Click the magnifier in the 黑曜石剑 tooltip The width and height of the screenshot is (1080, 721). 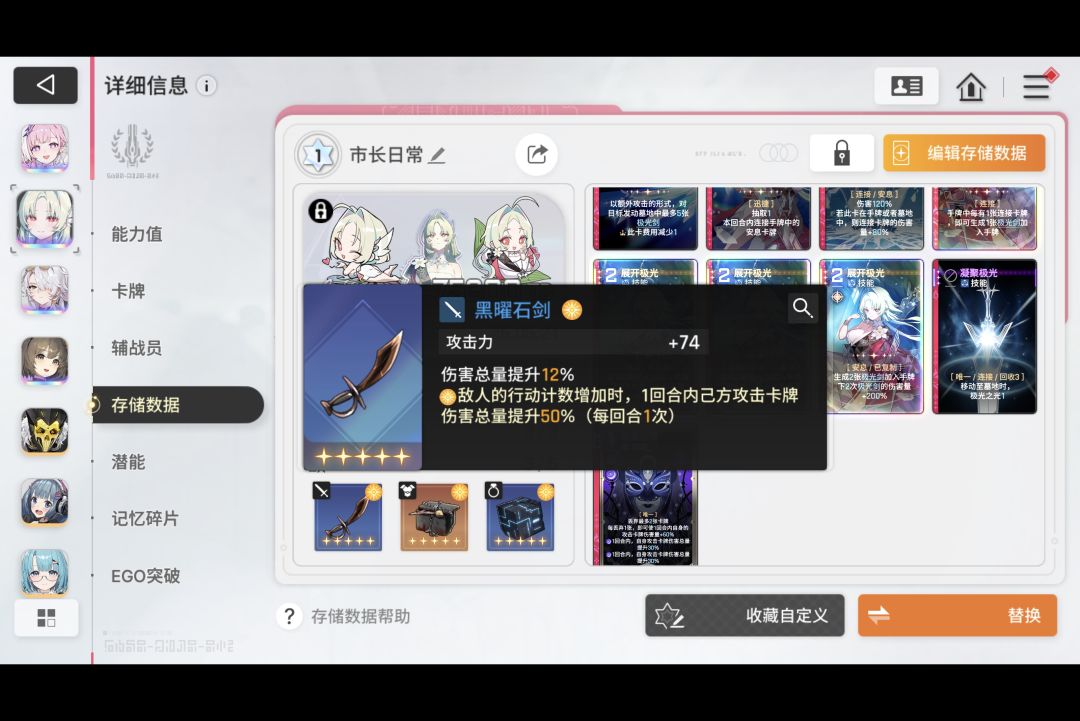click(x=802, y=308)
